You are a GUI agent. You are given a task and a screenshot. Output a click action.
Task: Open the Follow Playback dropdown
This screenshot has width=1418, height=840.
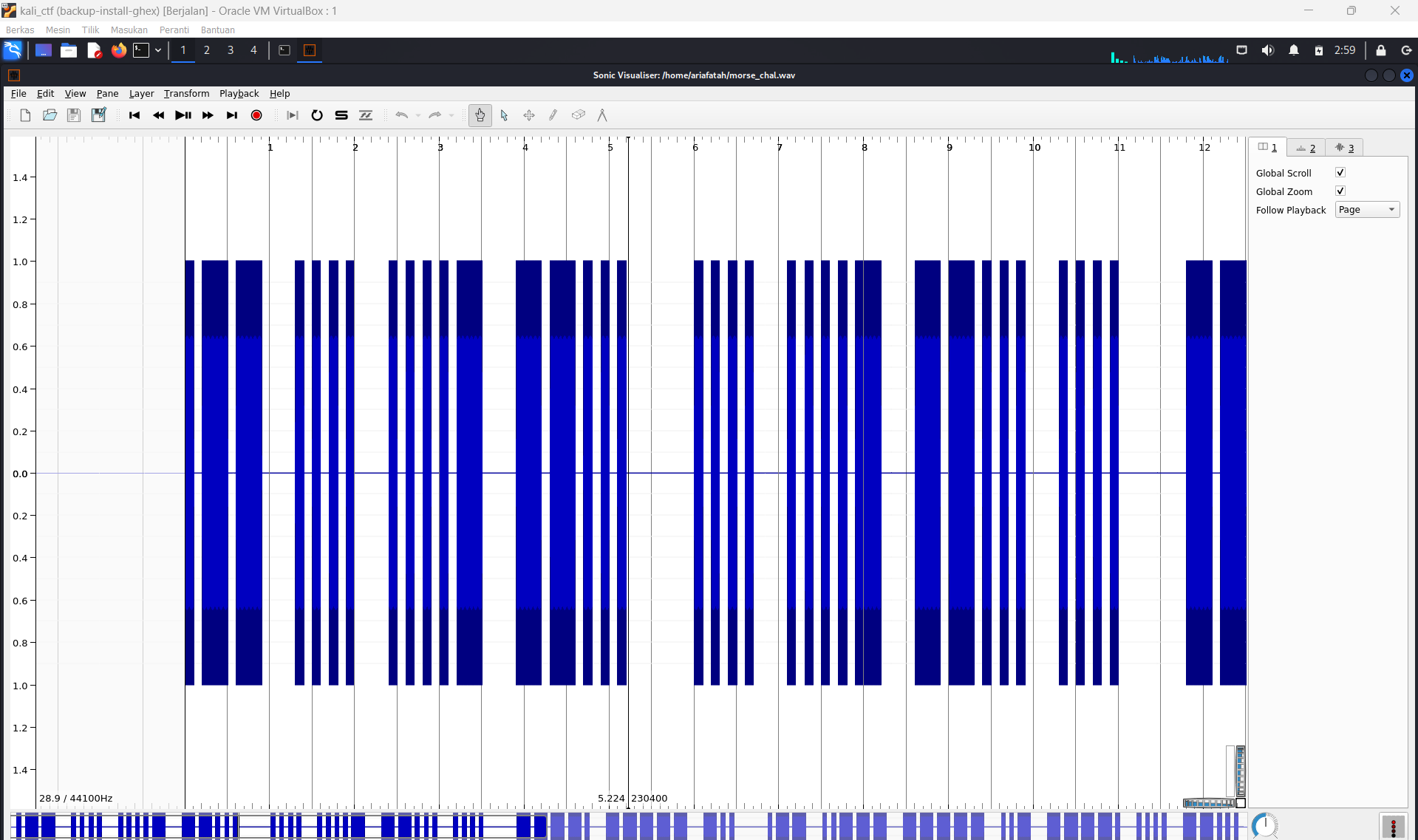coord(1367,210)
